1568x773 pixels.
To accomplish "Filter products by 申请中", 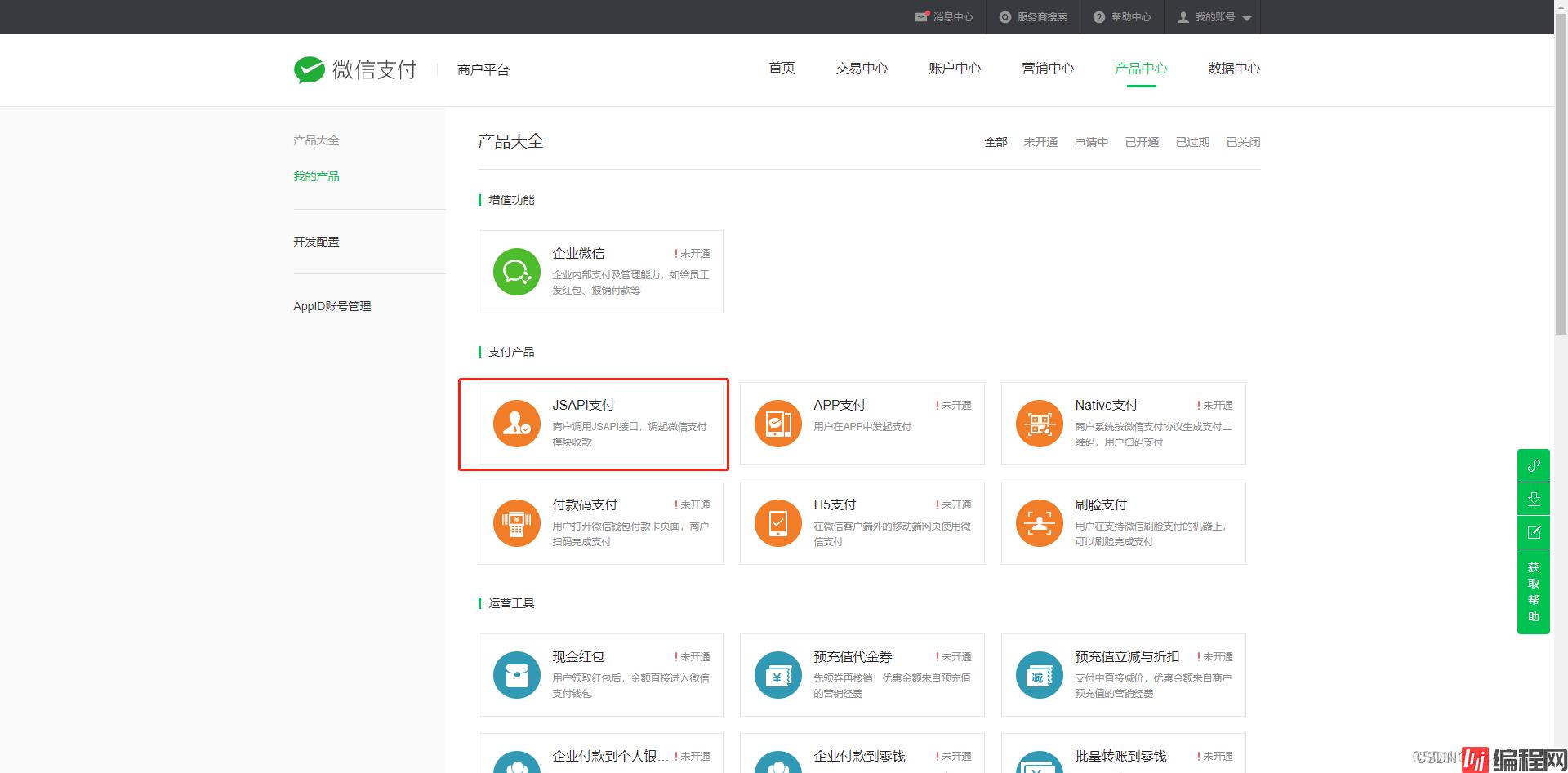I will click(1091, 142).
